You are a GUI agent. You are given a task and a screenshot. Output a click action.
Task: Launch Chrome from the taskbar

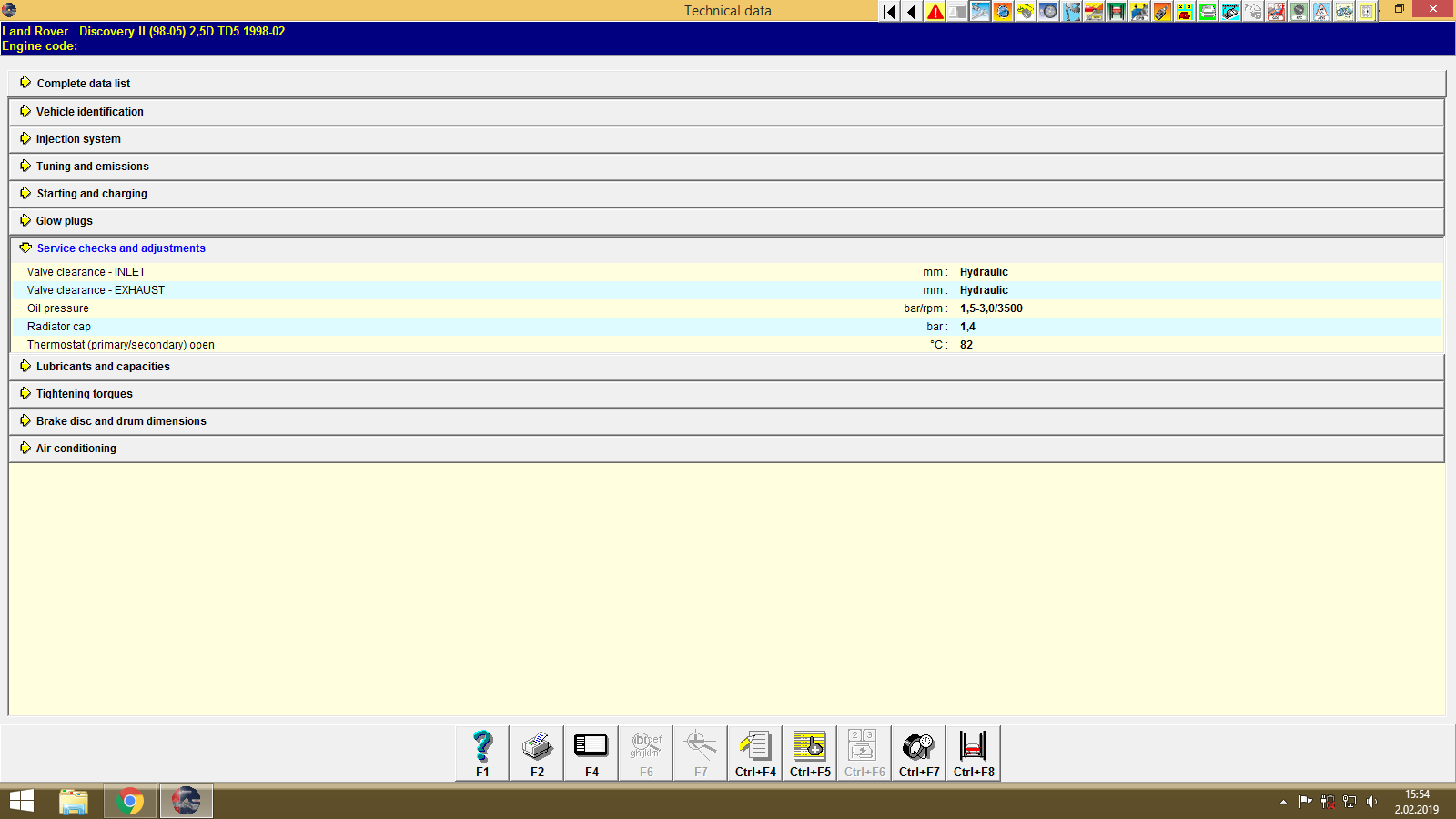pos(129,801)
